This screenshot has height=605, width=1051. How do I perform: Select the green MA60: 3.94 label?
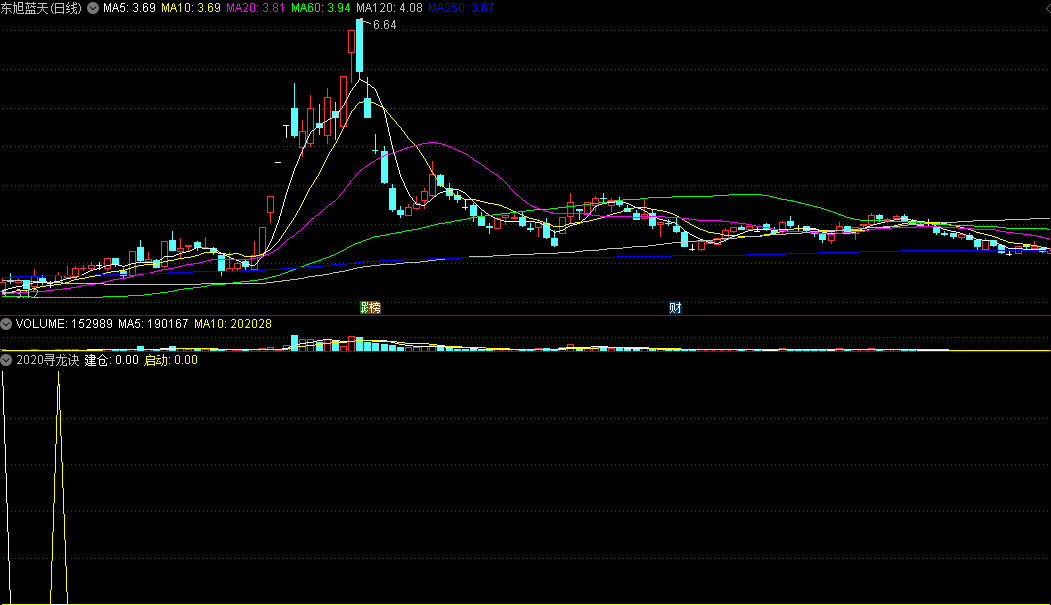pos(321,8)
